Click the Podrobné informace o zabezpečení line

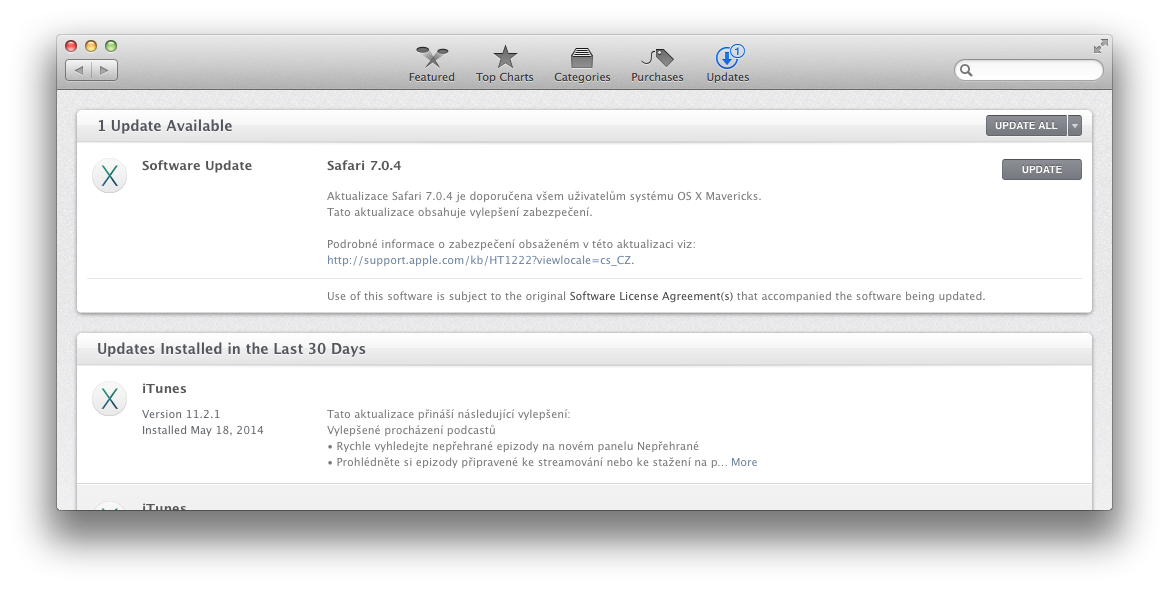tap(511, 244)
